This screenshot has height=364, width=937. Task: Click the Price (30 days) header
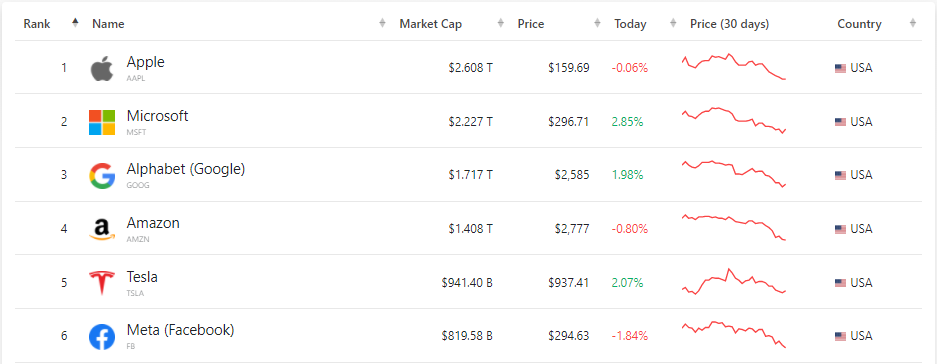729,24
